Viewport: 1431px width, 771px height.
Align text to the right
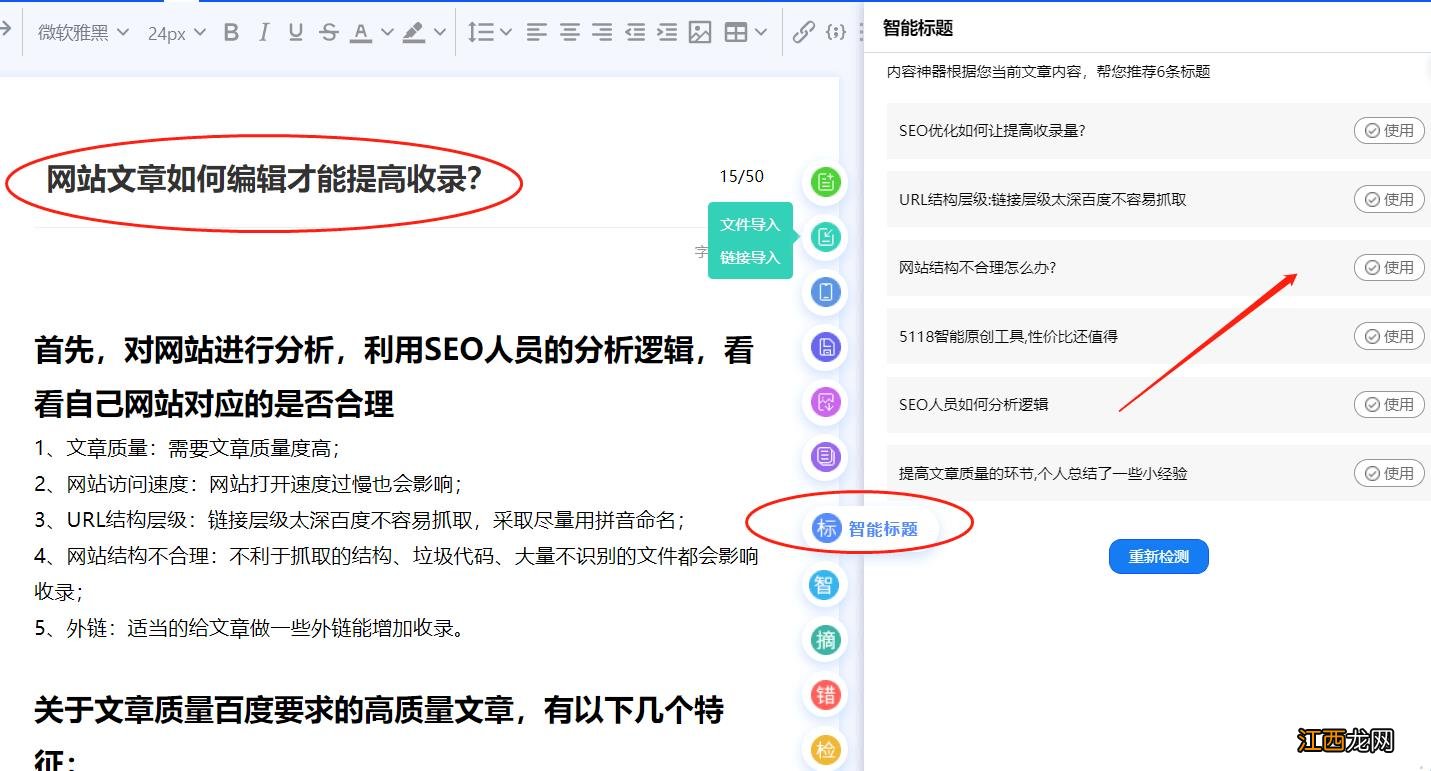pyautogui.click(x=602, y=32)
